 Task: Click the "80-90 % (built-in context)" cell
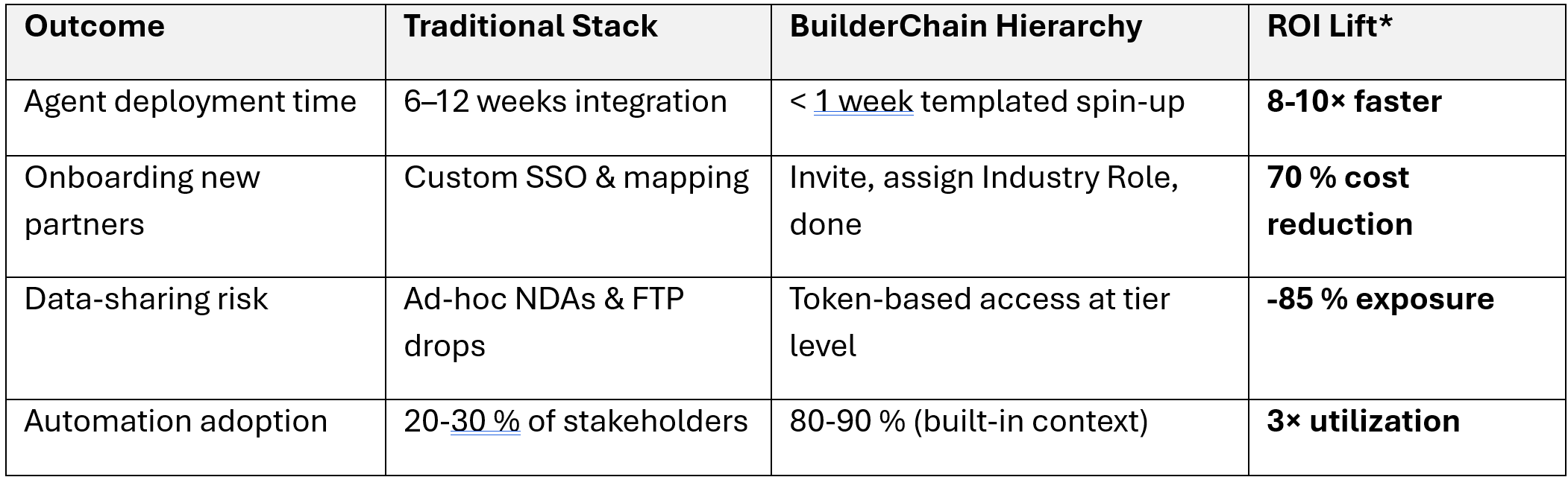(x=968, y=422)
